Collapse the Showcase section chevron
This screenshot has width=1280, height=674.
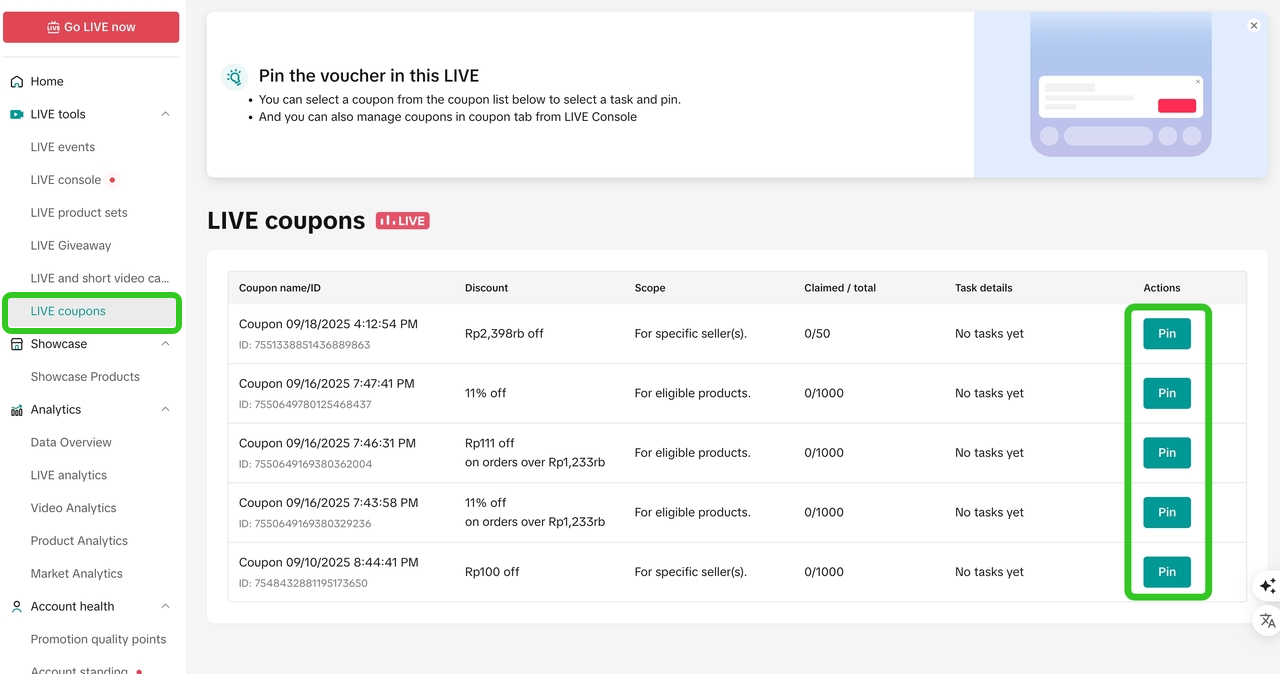[166, 344]
